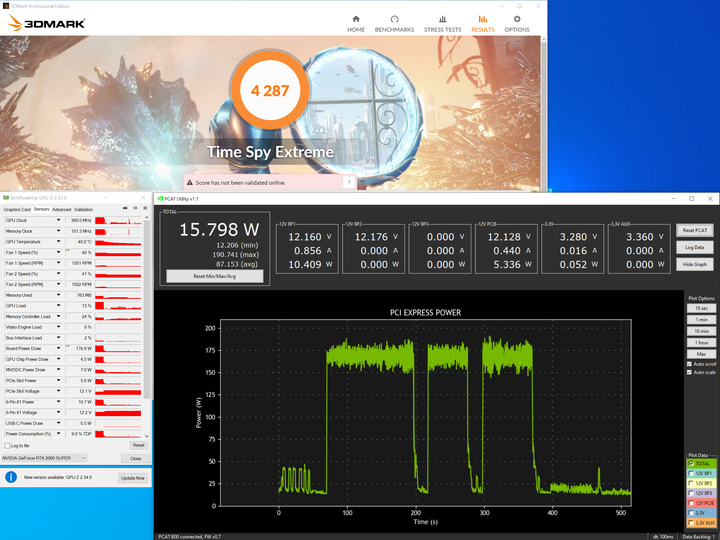Open the 3DMark Options gear icon
The image size is (720, 540).
pos(517,19)
